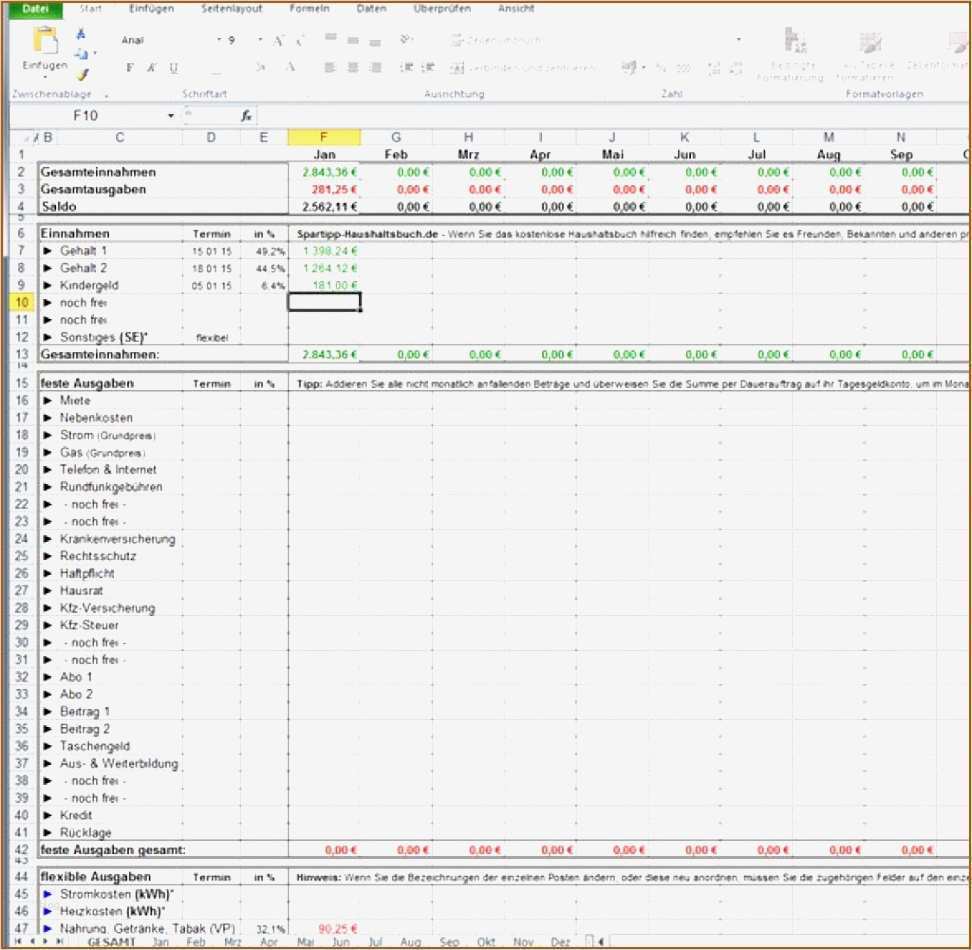The image size is (972, 950).
Task: Open the Jan sheet tab
Action: [161, 942]
